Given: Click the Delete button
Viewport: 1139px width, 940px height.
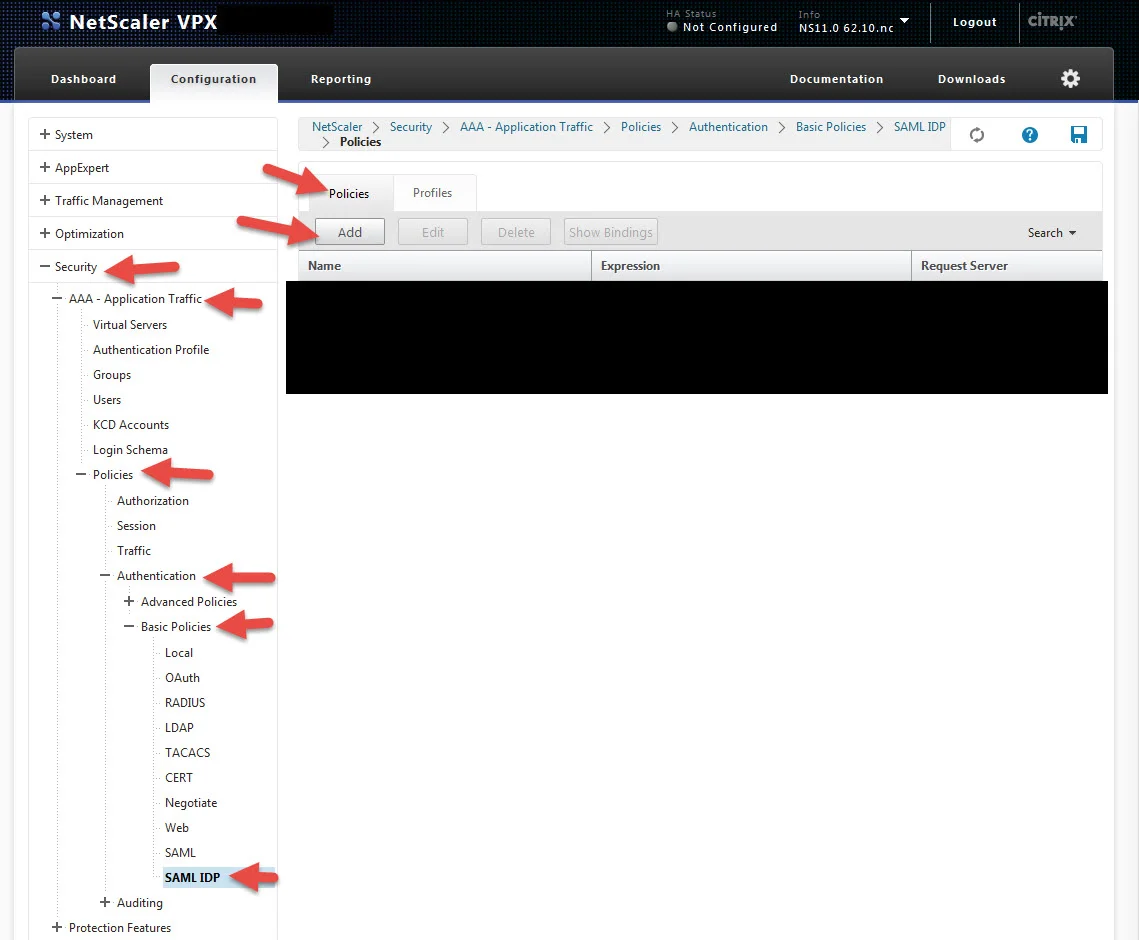Looking at the screenshot, I should tap(516, 232).
